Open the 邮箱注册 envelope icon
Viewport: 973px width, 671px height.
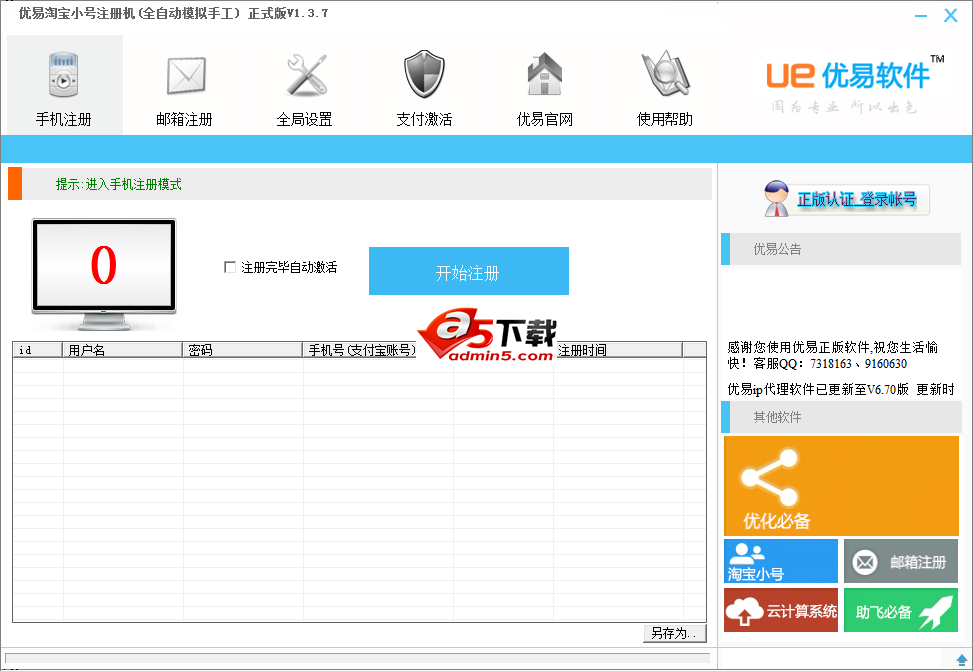(186, 76)
